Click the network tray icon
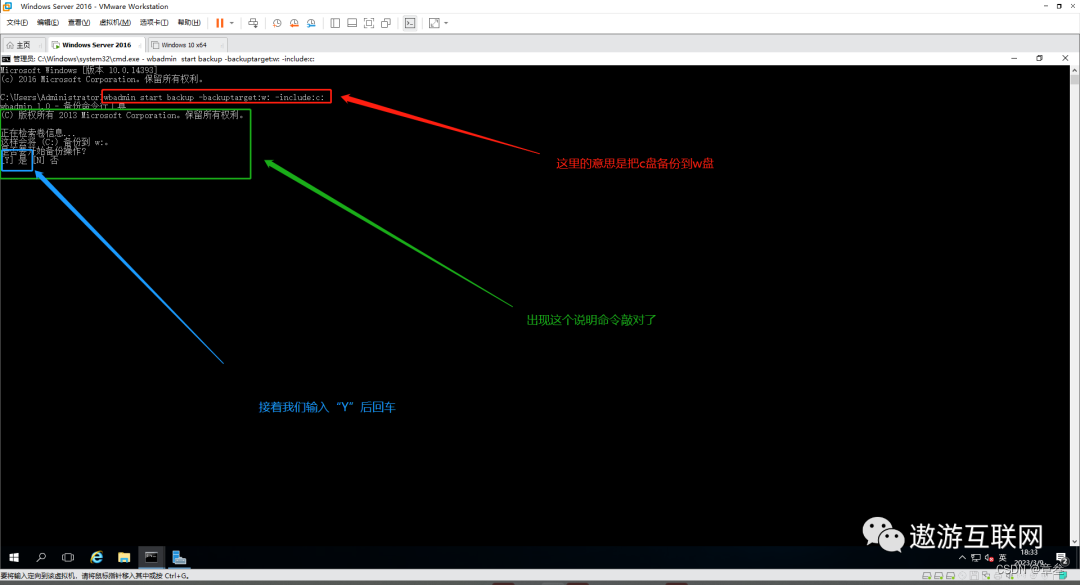Screen dimensions: 1080x585 (976, 558)
